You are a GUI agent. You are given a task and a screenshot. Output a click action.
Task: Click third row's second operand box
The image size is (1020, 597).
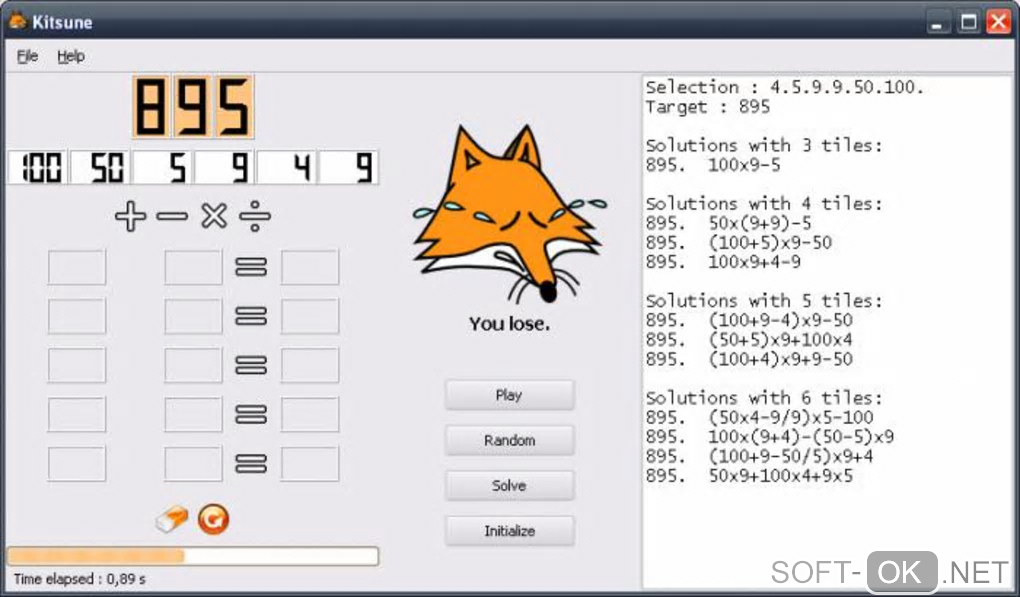(193, 365)
